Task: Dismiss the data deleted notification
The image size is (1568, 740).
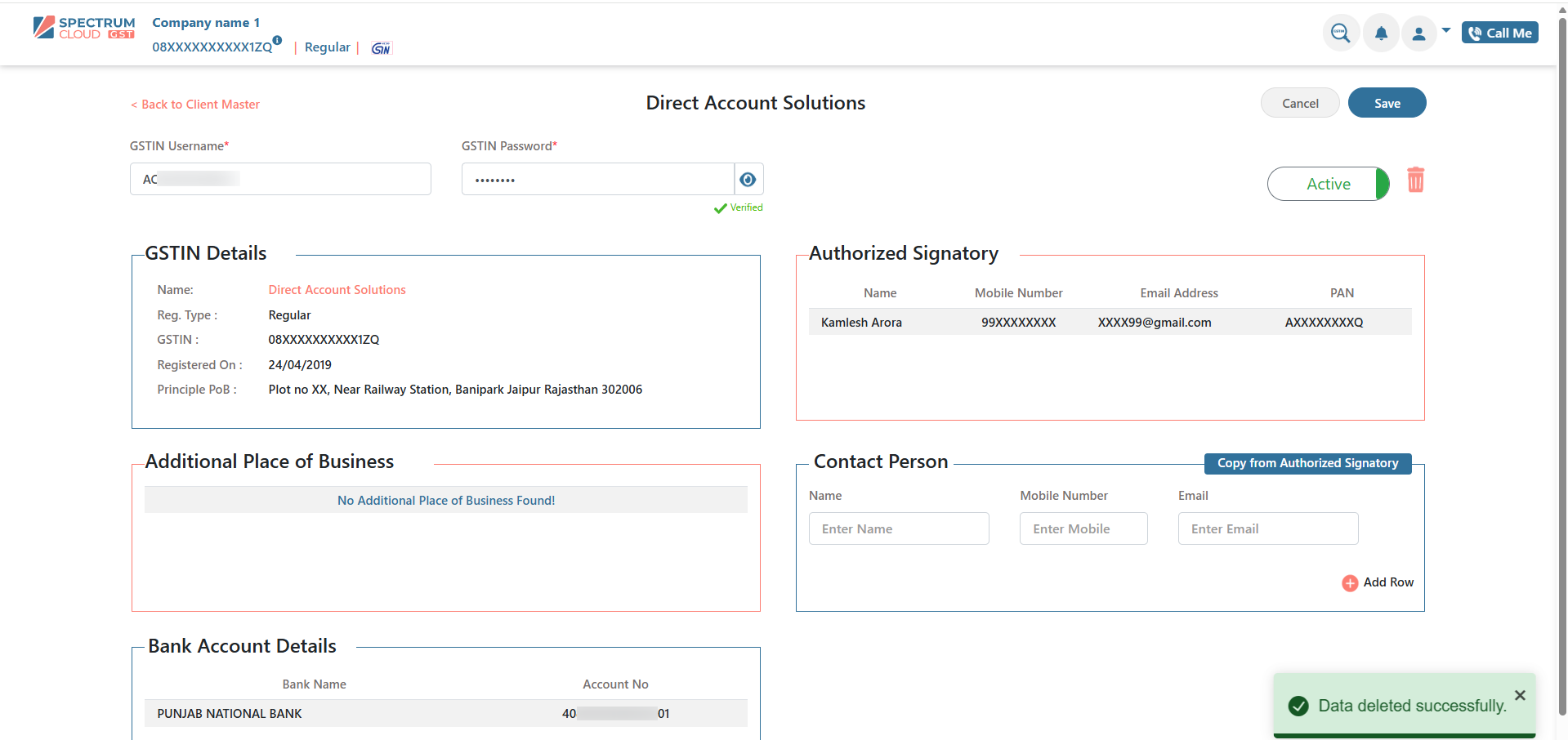Action: pos(1520,695)
